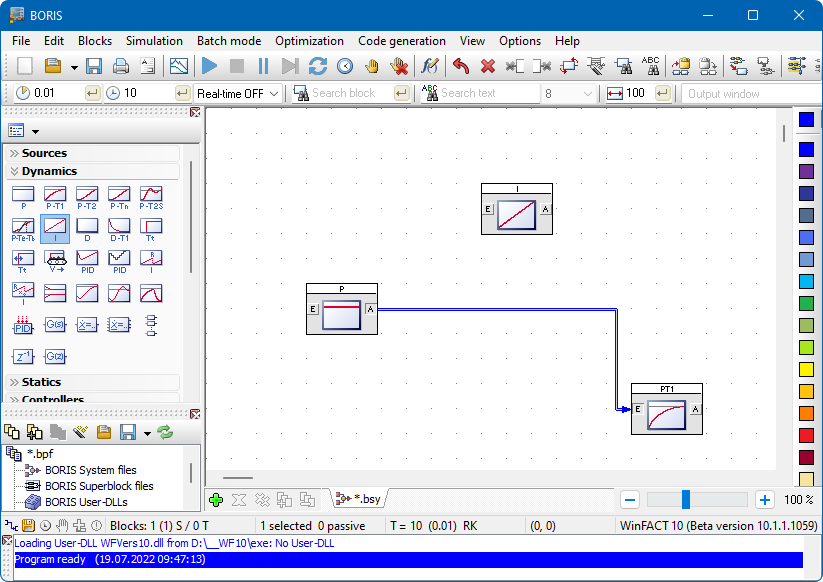
Task: Select the D block in Dynamics palette
Action: click(87, 229)
